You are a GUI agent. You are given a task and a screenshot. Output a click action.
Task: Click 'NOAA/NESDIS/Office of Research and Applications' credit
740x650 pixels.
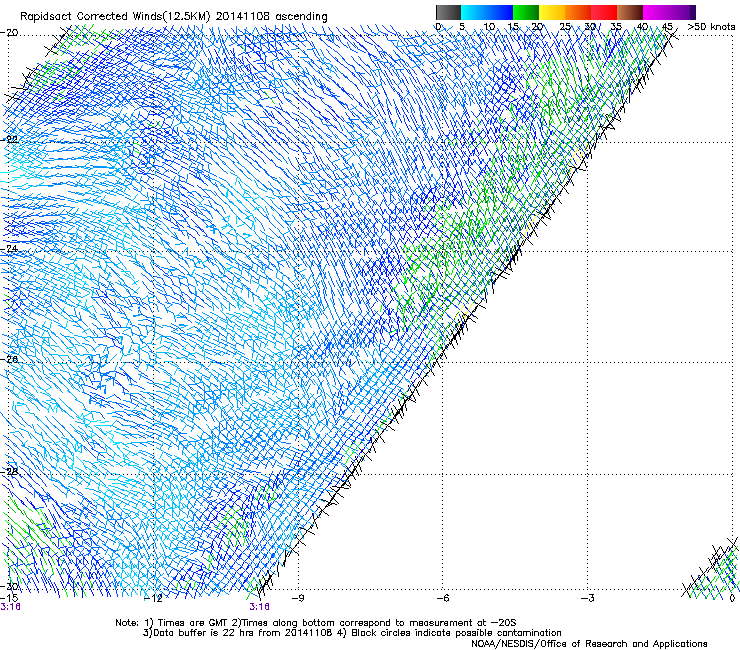pyautogui.click(x=589, y=644)
